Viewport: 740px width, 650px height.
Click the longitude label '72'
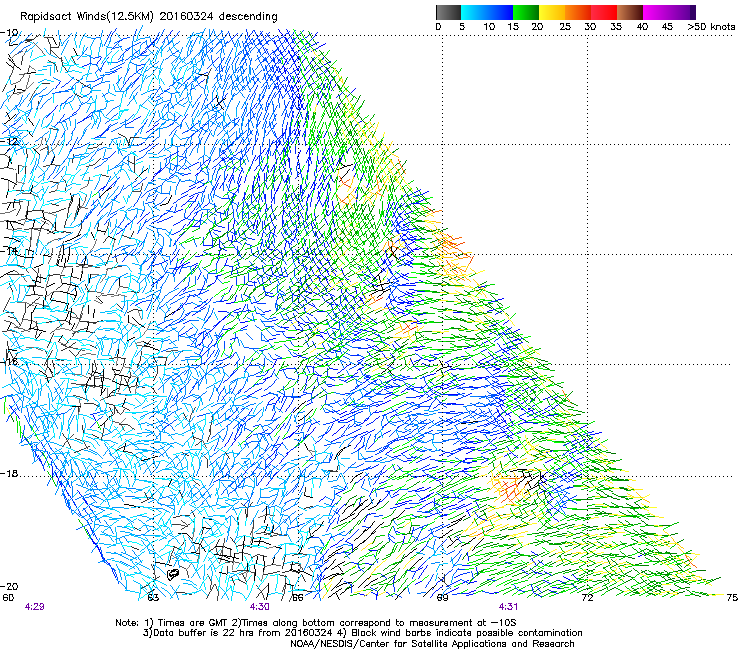click(x=587, y=598)
